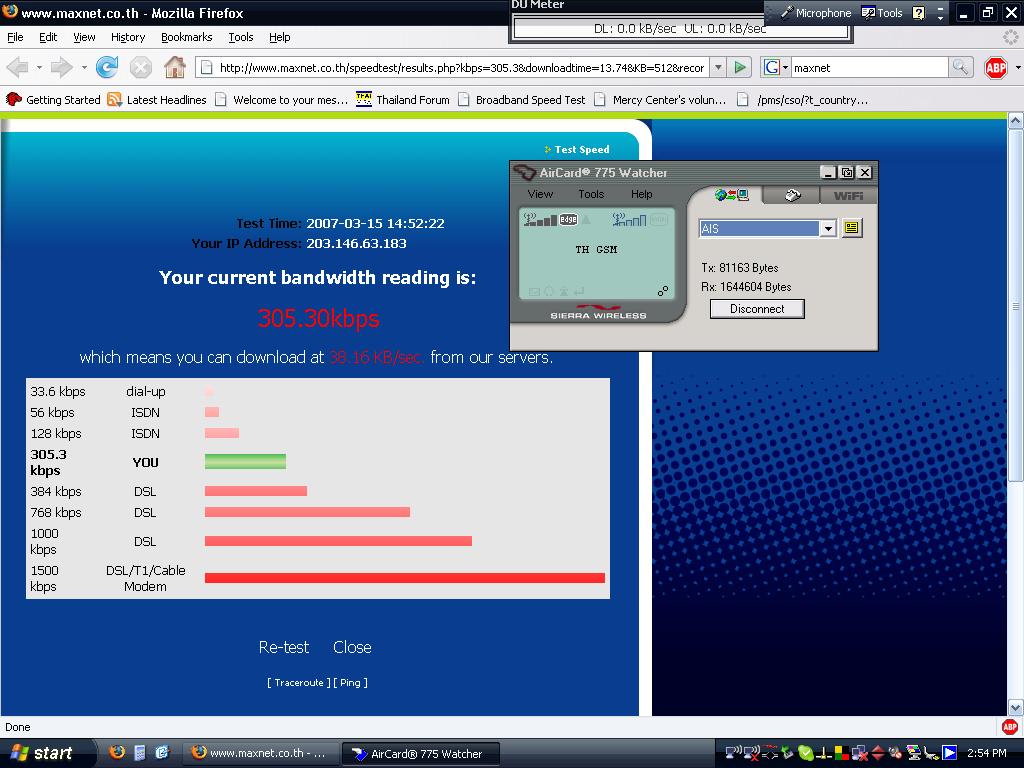Click the search magnifier icon
This screenshot has height=768, width=1024.
(x=960, y=67)
